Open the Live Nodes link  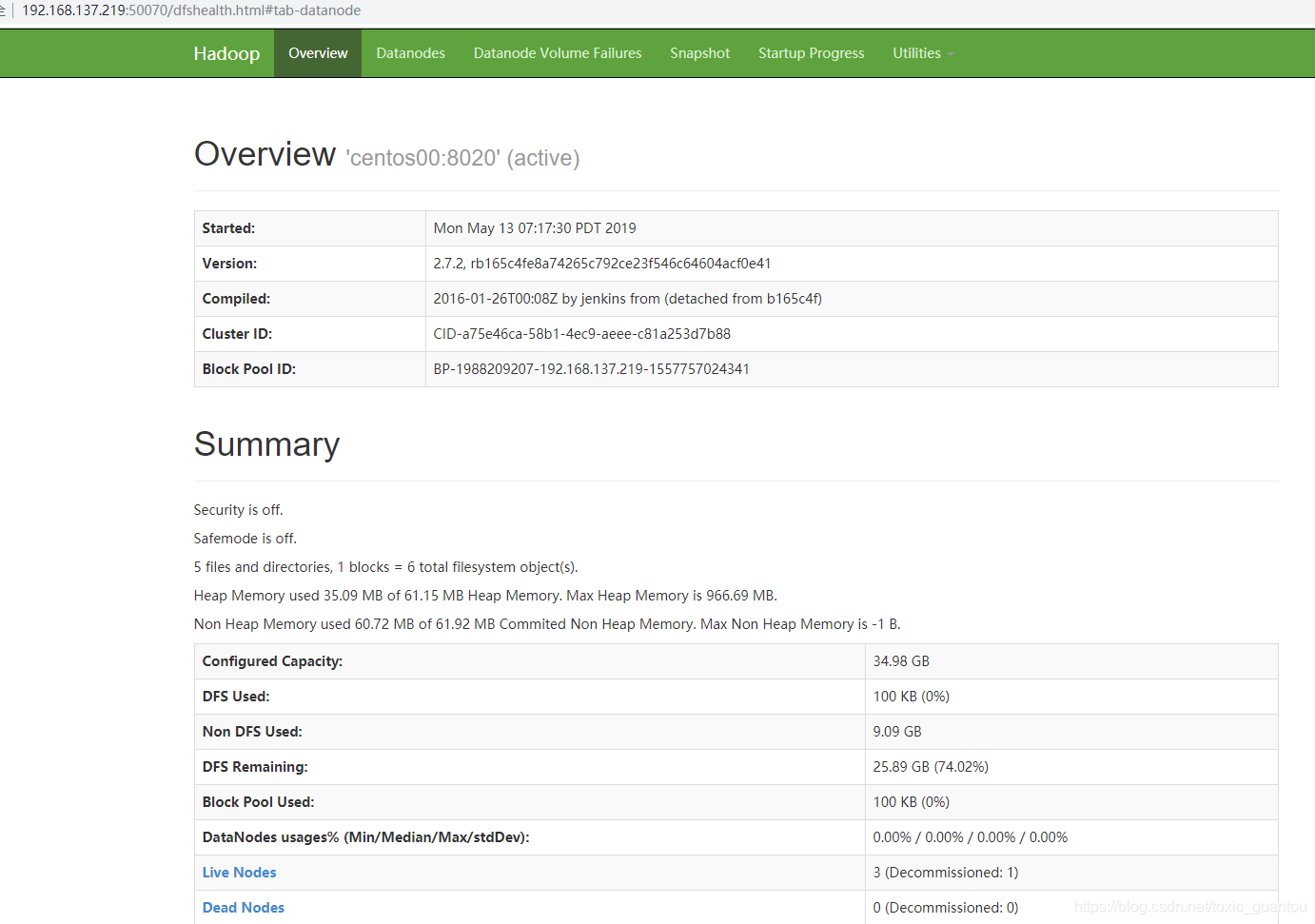coord(239,873)
